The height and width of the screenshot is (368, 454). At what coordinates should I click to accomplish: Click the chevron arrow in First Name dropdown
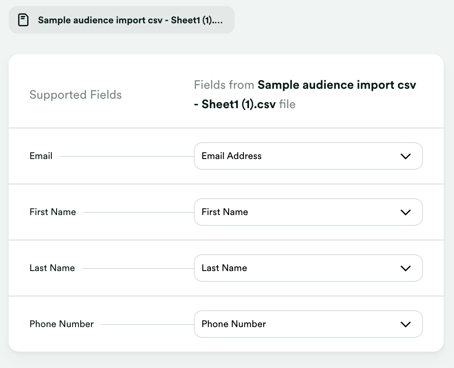[405, 212]
